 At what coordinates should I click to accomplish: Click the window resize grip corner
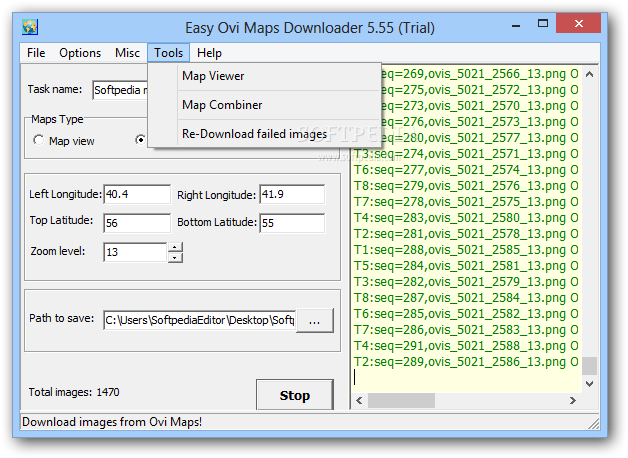click(x=594, y=424)
